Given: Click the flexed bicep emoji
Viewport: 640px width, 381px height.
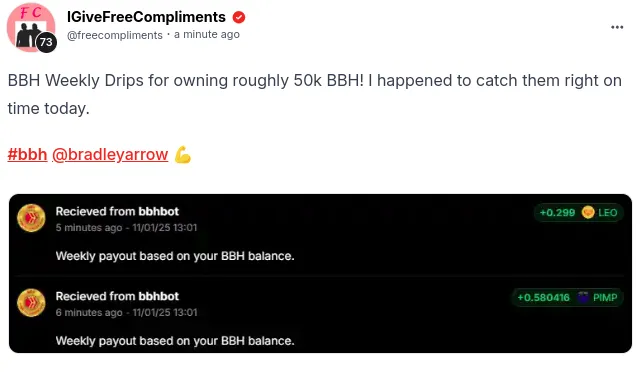Looking at the screenshot, I should (x=182, y=155).
